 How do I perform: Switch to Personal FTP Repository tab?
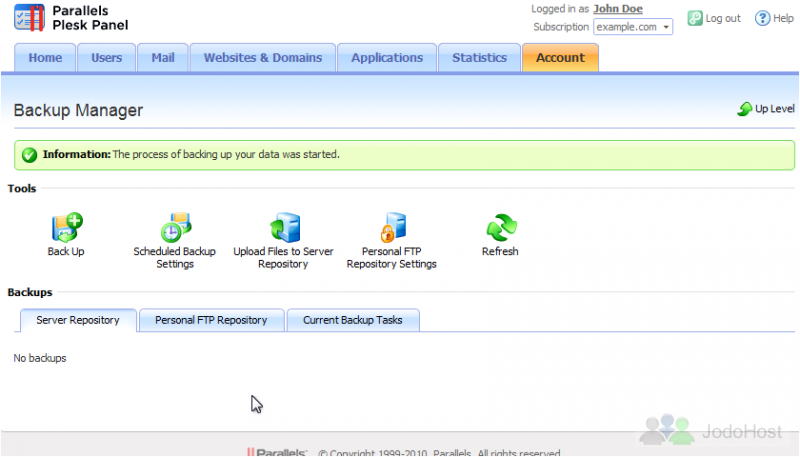click(x=211, y=320)
